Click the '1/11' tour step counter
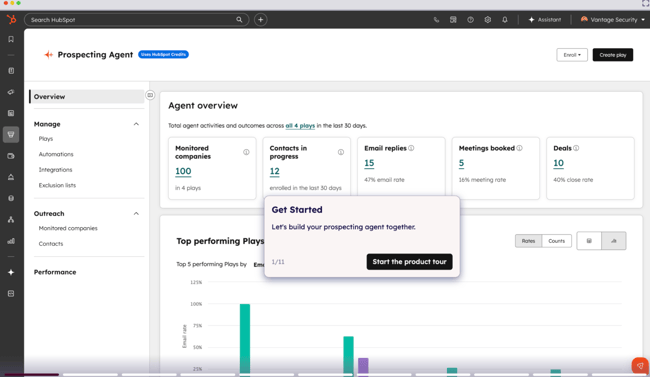Image resolution: width=650 pixels, height=377 pixels. (x=278, y=262)
